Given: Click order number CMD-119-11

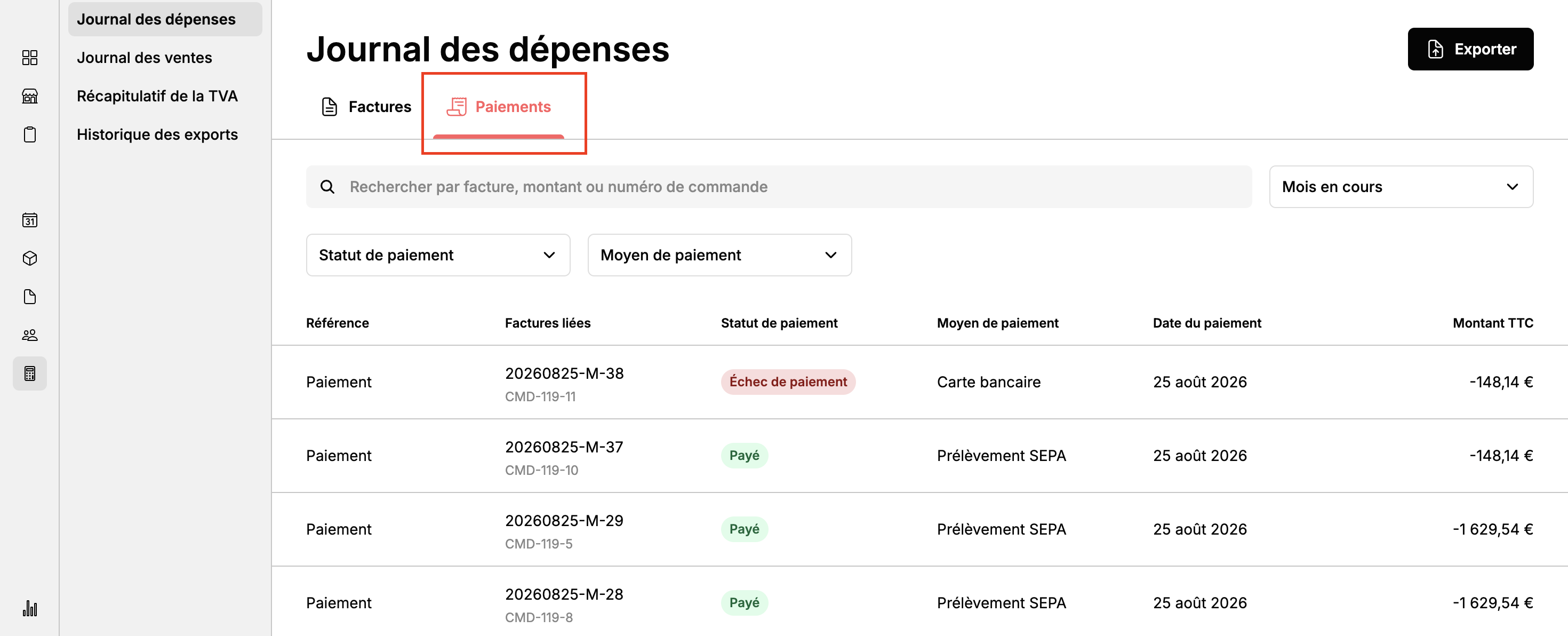Looking at the screenshot, I should [540, 396].
